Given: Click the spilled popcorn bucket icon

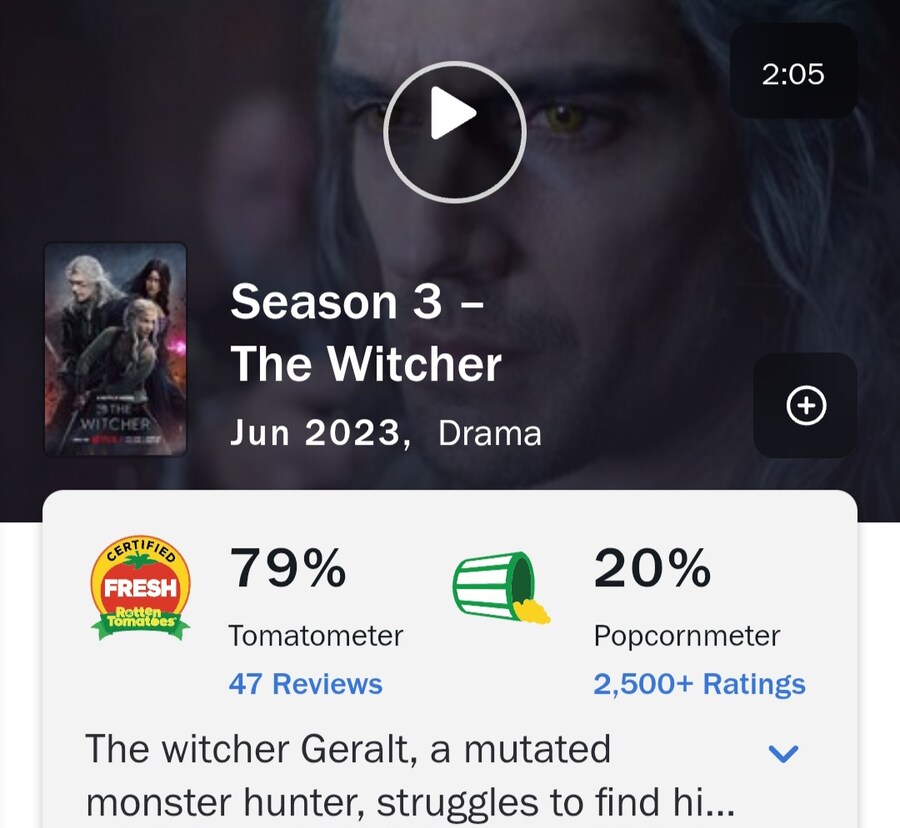Looking at the screenshot, I should 501,587.
